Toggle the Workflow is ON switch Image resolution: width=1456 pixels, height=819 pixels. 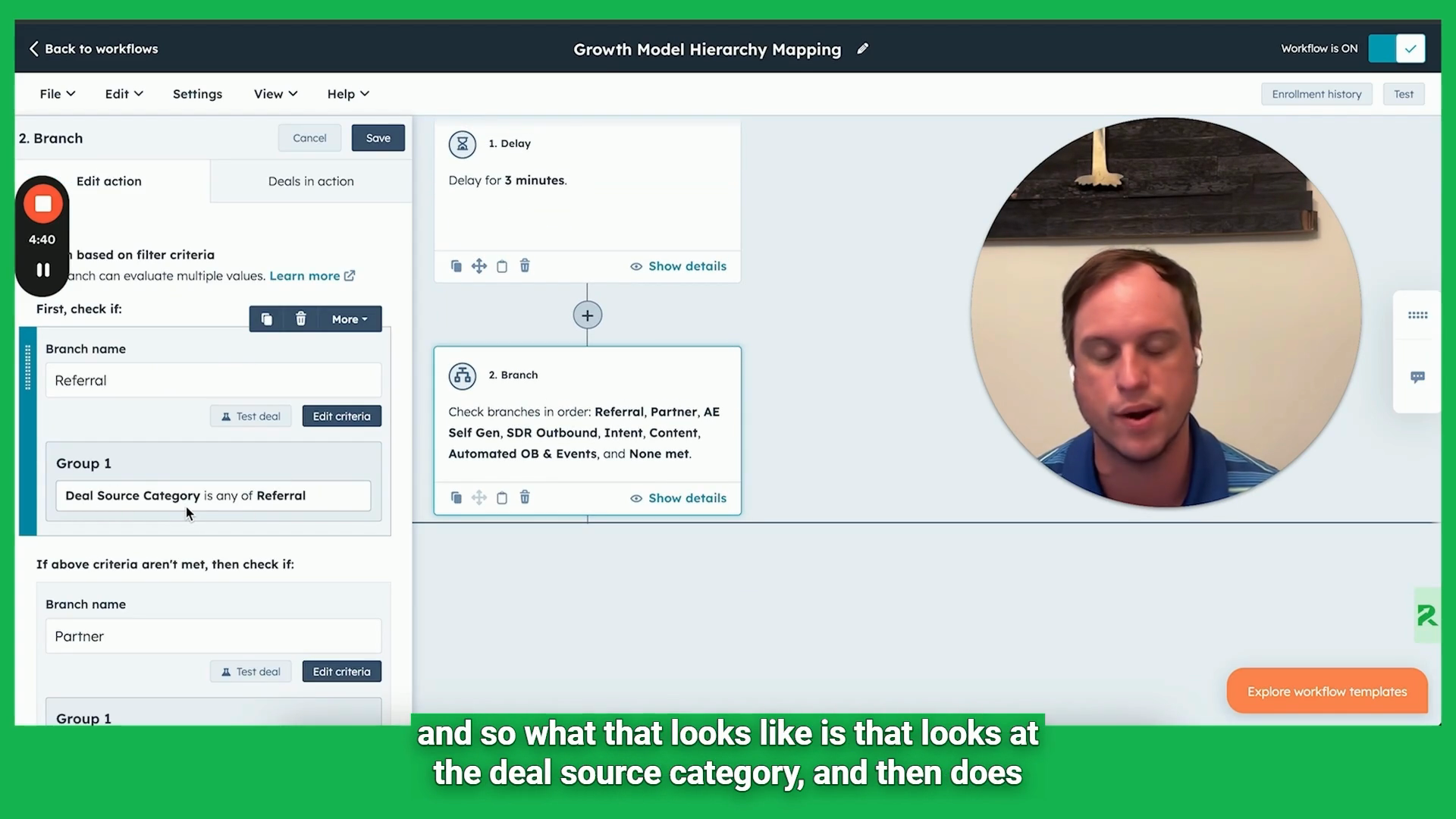tap(1396, 49)
